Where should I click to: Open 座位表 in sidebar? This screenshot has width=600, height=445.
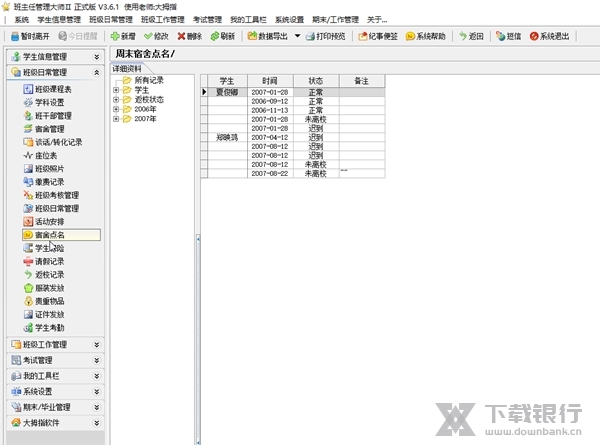[x=40, y=155]
